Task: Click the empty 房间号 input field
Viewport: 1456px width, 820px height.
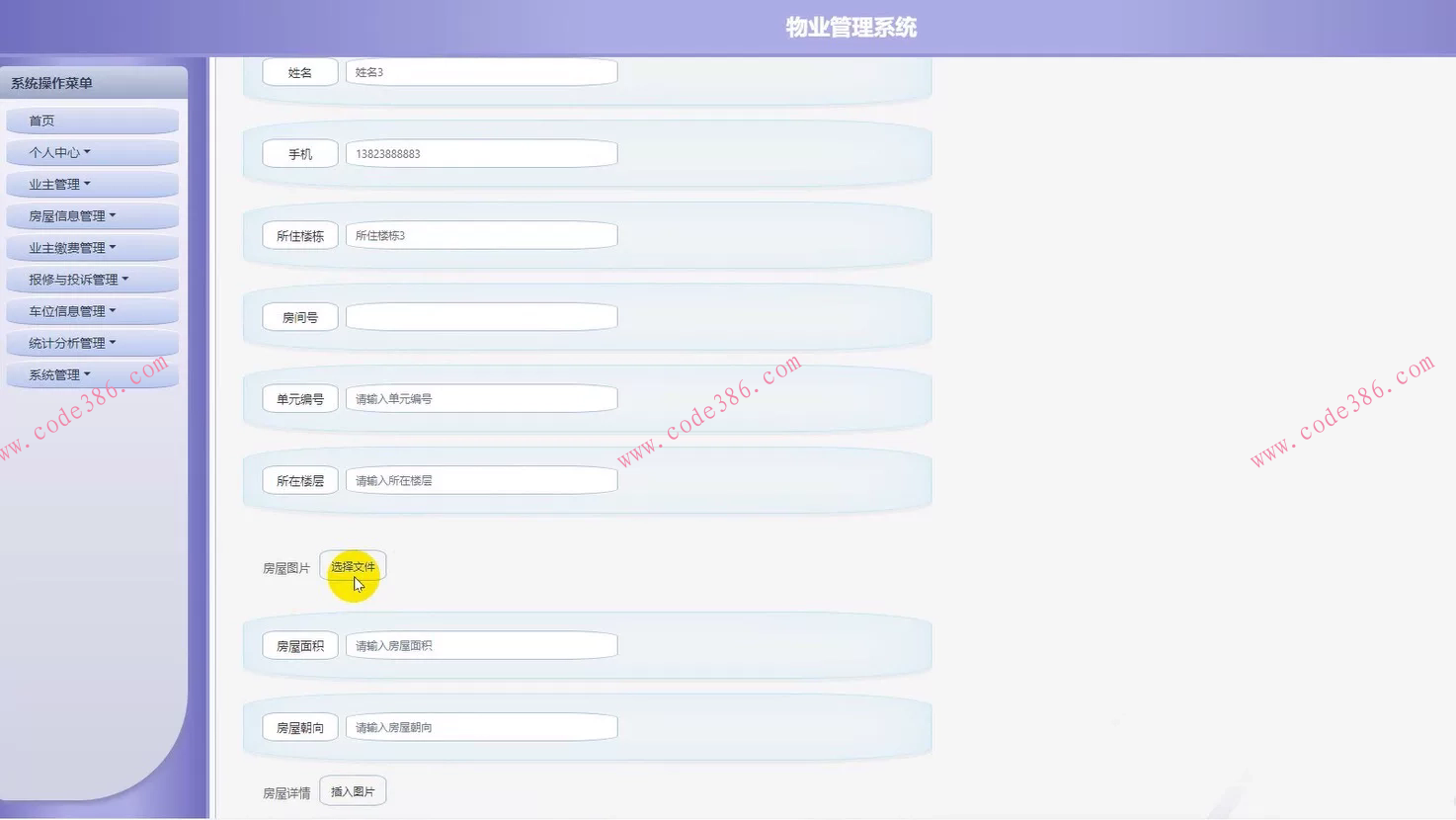Action: [x=480, y=316]
